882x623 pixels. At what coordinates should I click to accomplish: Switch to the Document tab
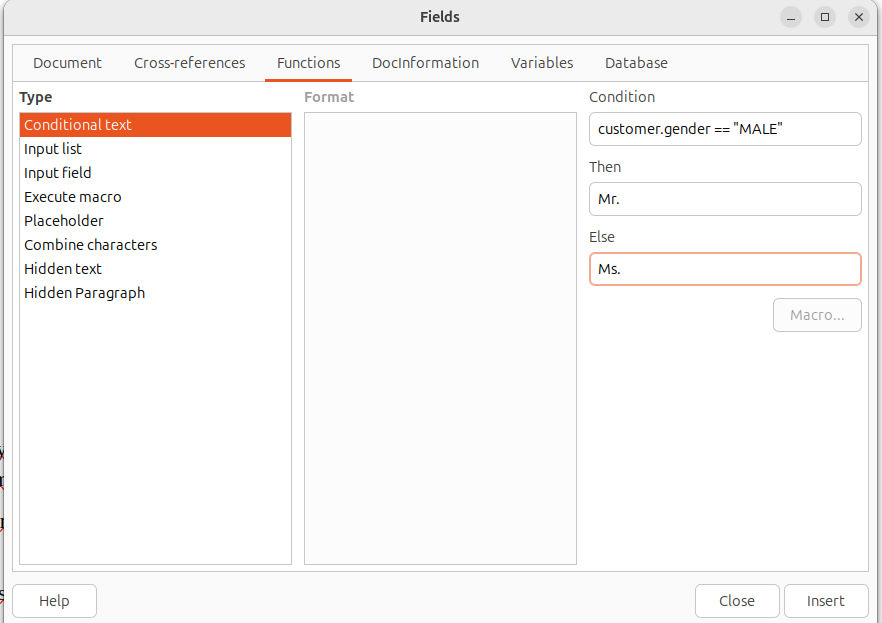point(67,62)
